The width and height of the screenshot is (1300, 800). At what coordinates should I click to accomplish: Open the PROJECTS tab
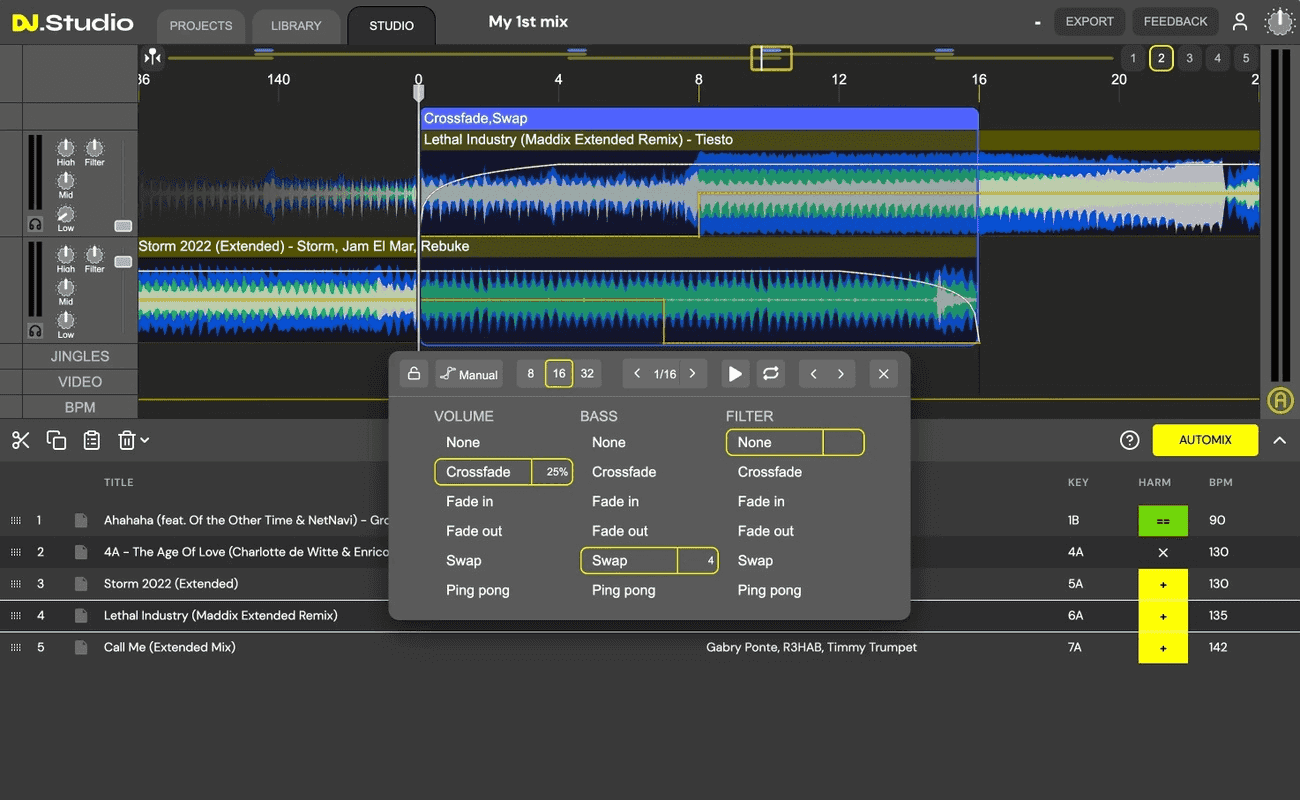[x=201, y=25]
